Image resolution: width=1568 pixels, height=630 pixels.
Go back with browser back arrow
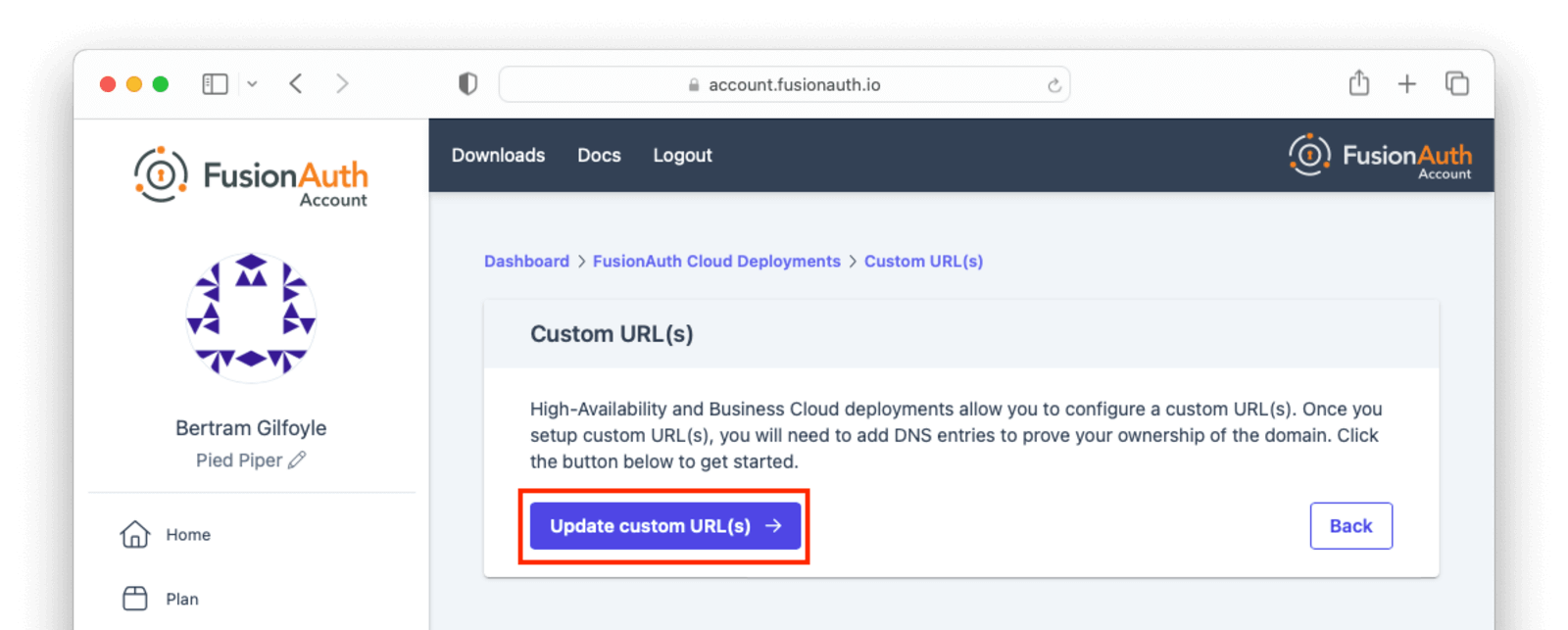[x=296, y=84]
